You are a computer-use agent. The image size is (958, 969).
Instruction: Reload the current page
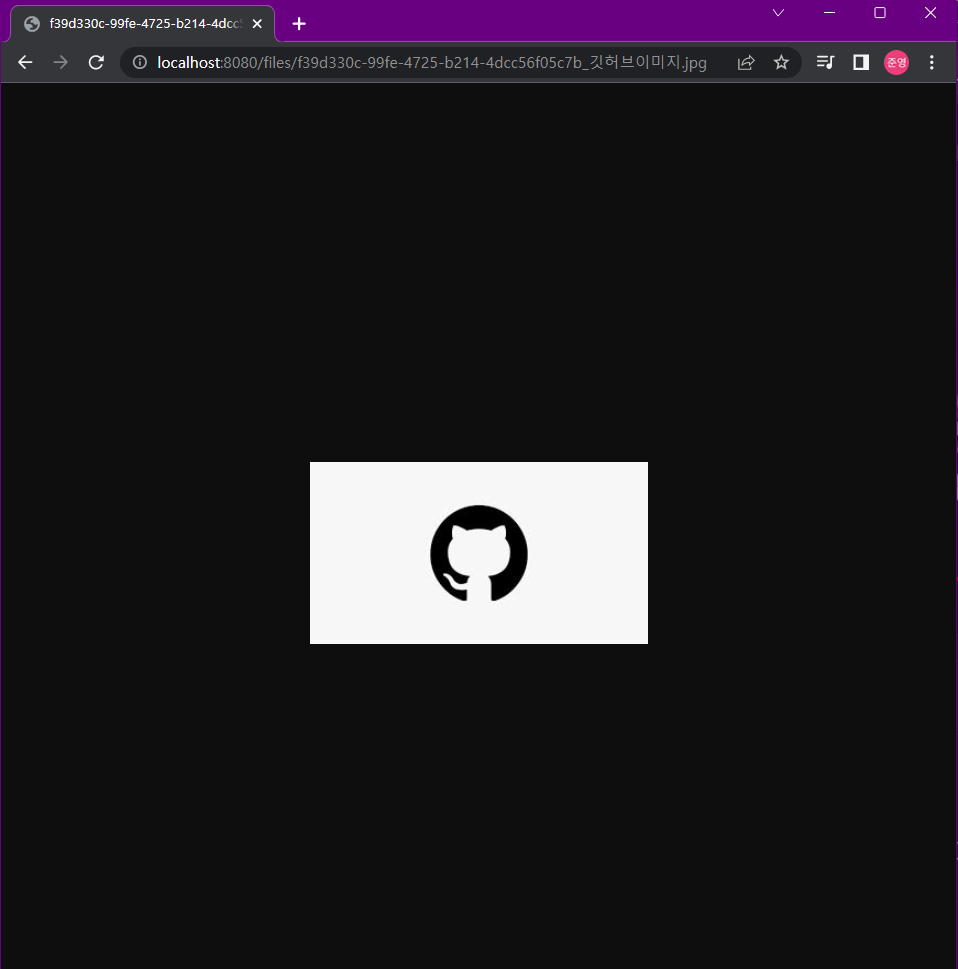96,62
